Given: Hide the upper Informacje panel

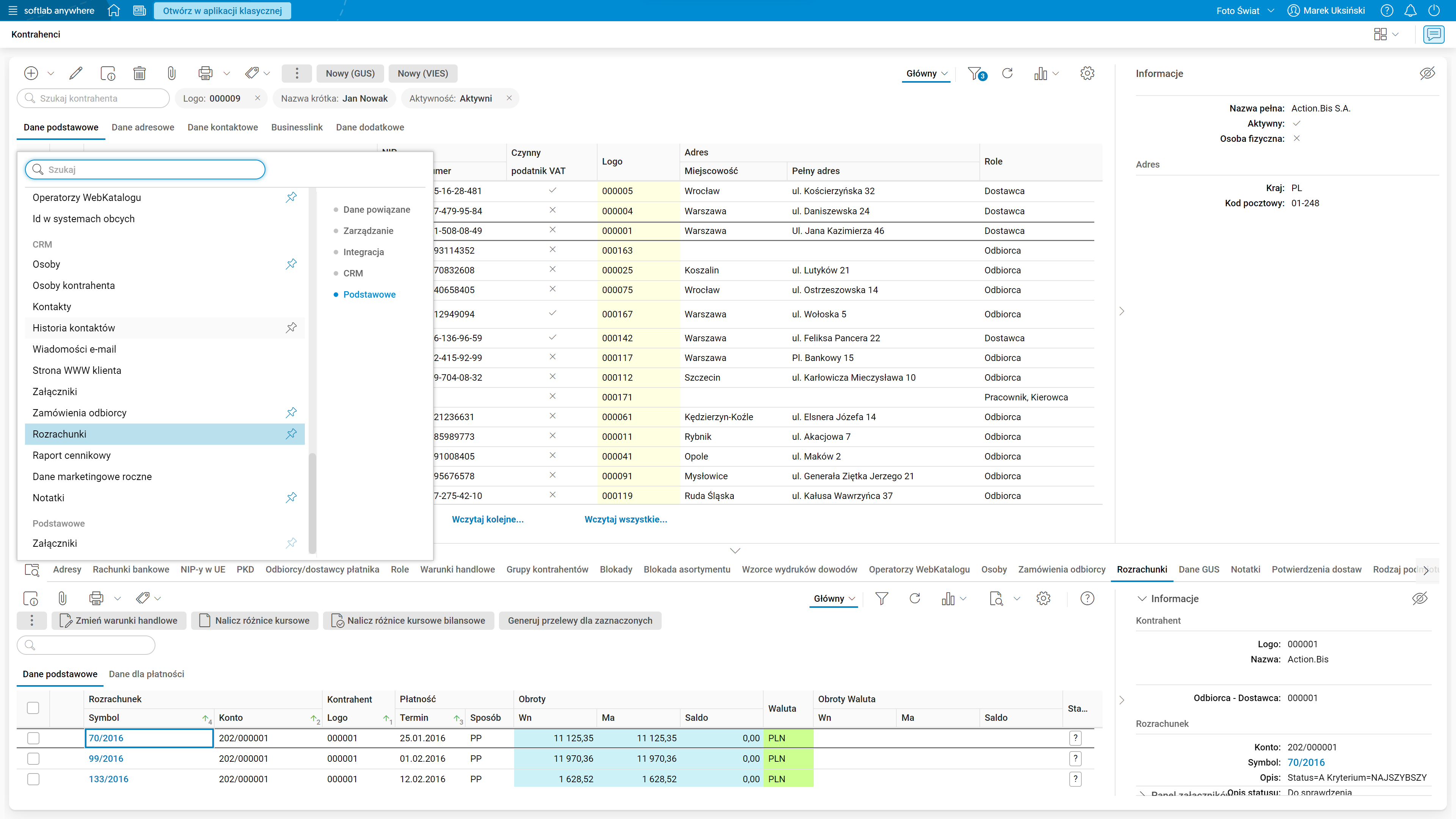Looking at the screenshot, I should tap(1426, 74).
